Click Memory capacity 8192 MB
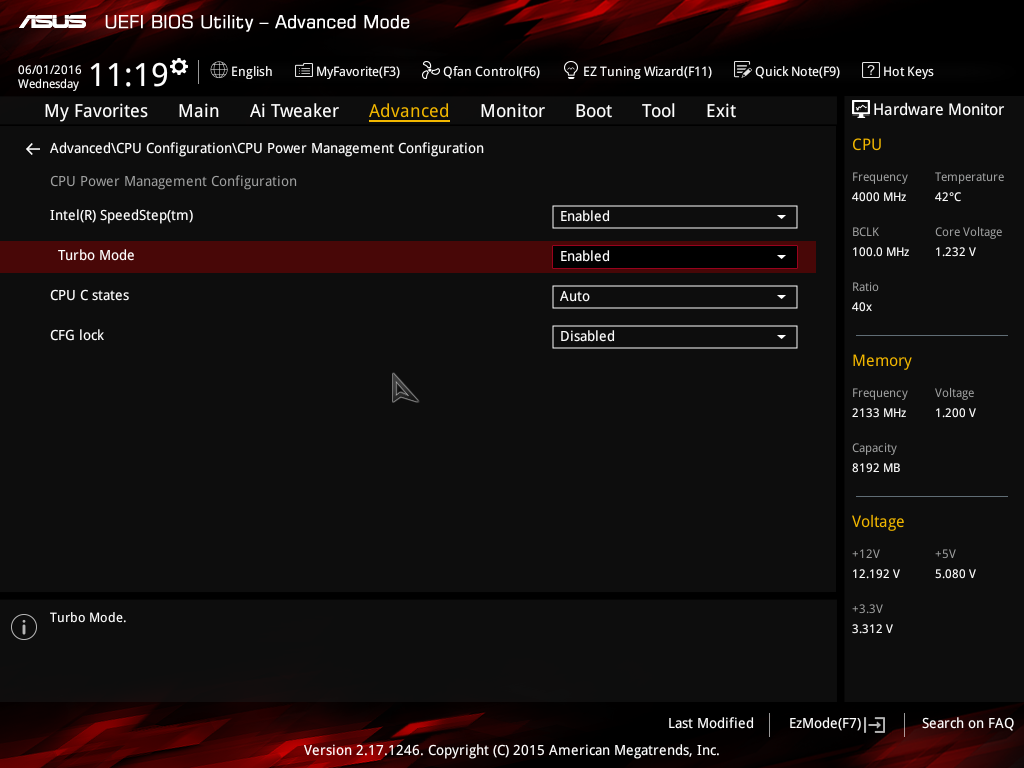 pos(876,468)
